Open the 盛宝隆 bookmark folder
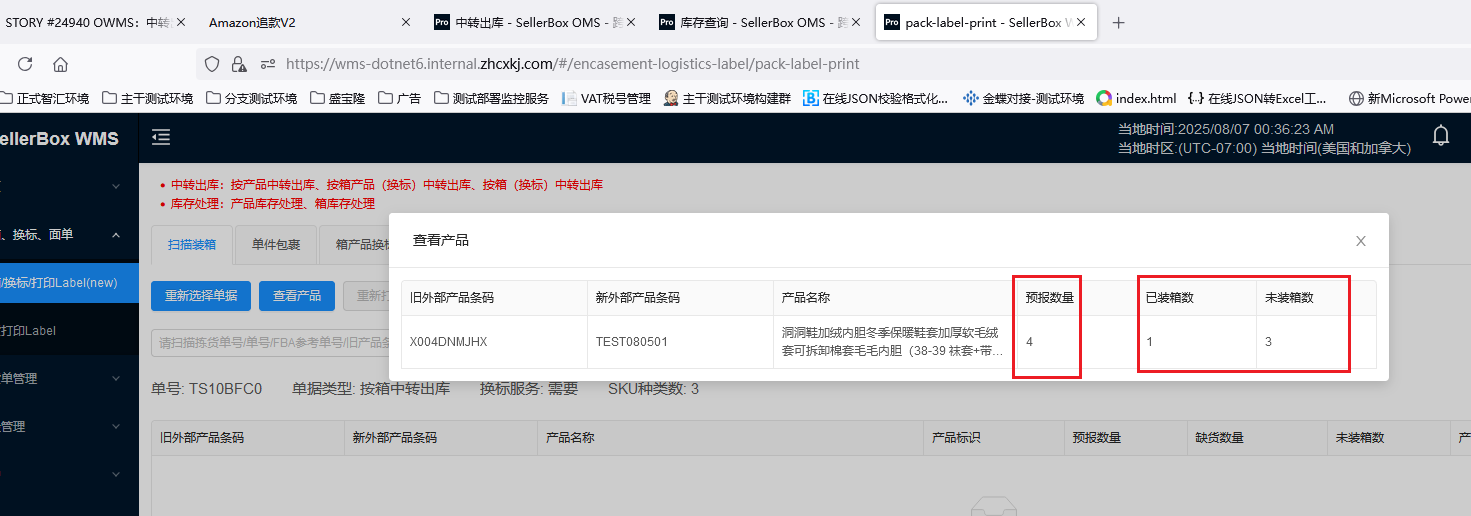The width and height of the screenshot is (1471, 516). [337, 98]
